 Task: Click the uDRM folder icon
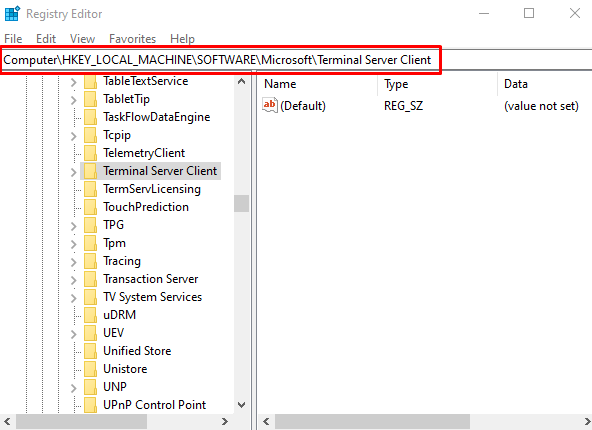click(x=91, y=315)
